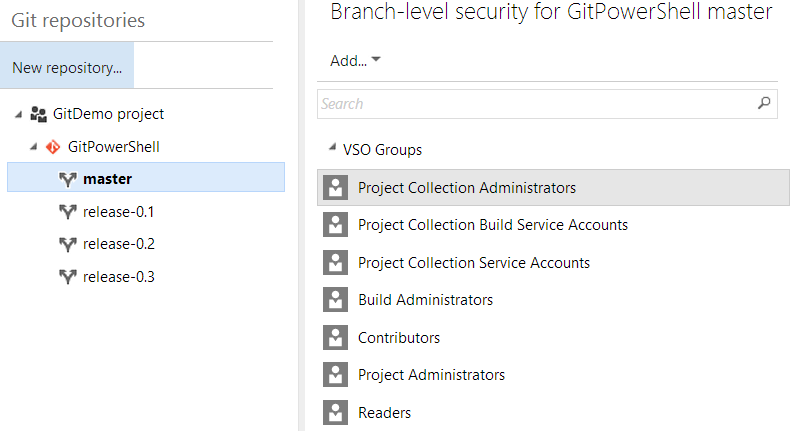Click the Project Collection Build Service Accounts icon
Image resolution: width=790 pixels, height=431 pixels.
click(x=336, y=225)
